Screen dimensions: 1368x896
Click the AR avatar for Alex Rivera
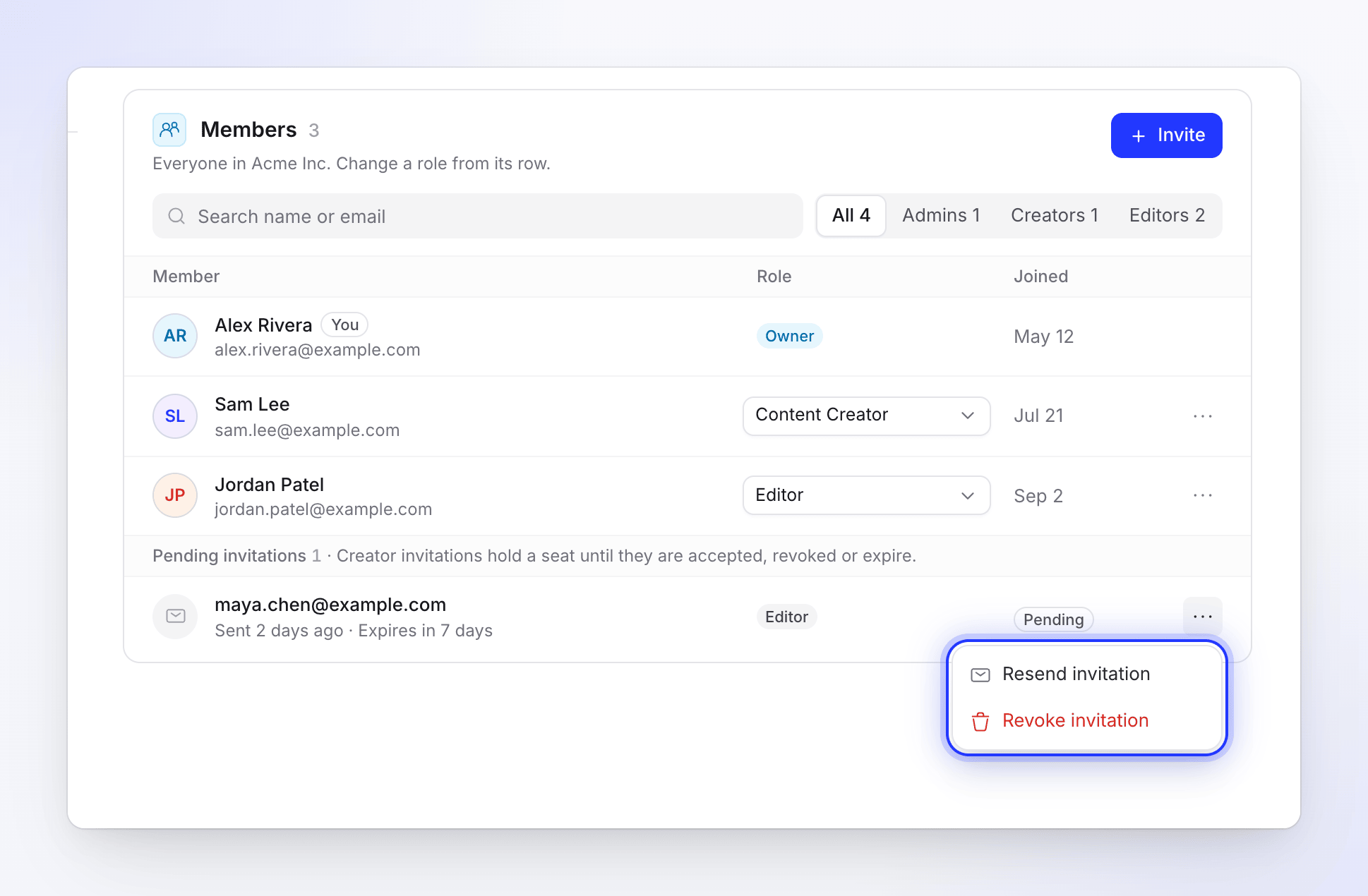(175, 336)
